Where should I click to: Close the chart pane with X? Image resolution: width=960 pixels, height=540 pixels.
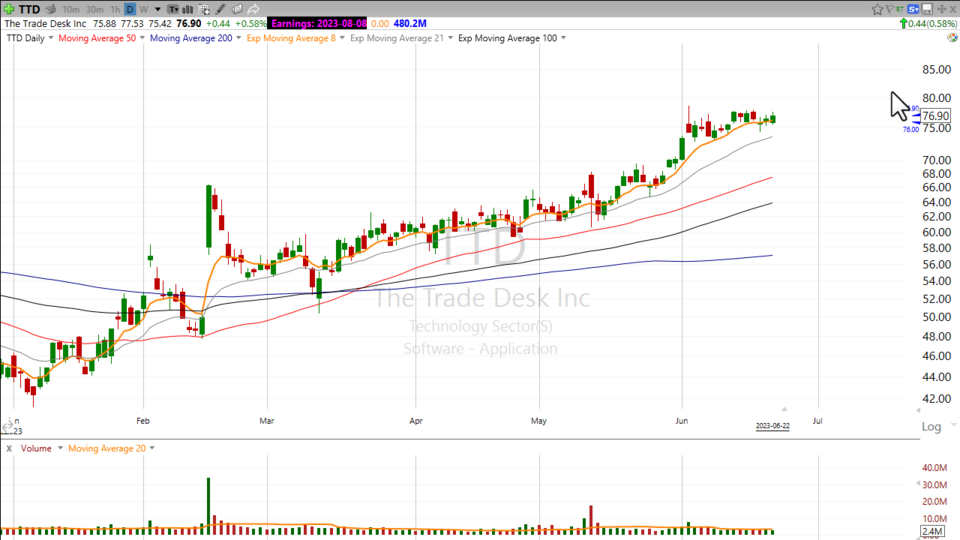point(953,9)
